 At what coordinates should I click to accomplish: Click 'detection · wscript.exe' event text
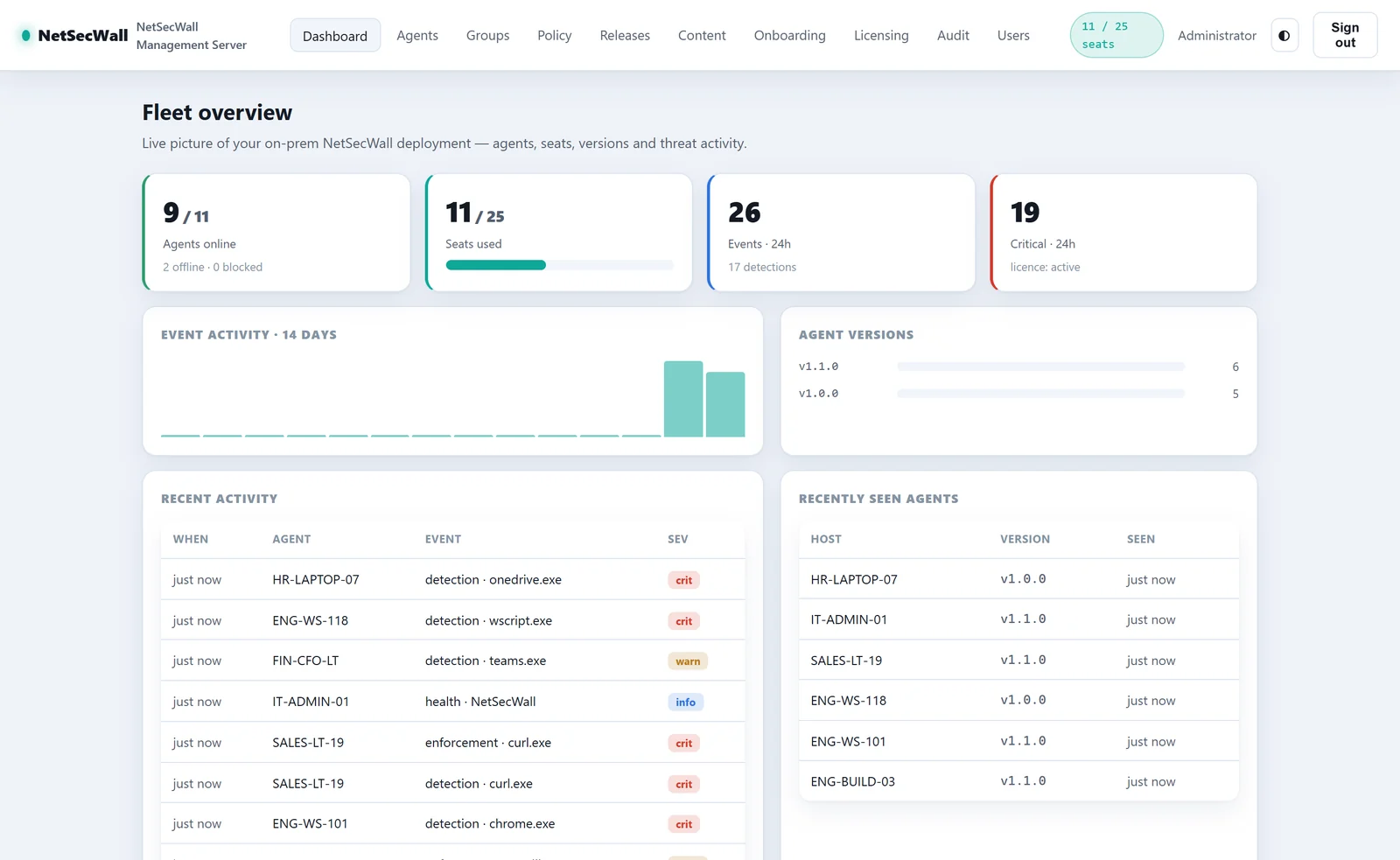point(488,620)
